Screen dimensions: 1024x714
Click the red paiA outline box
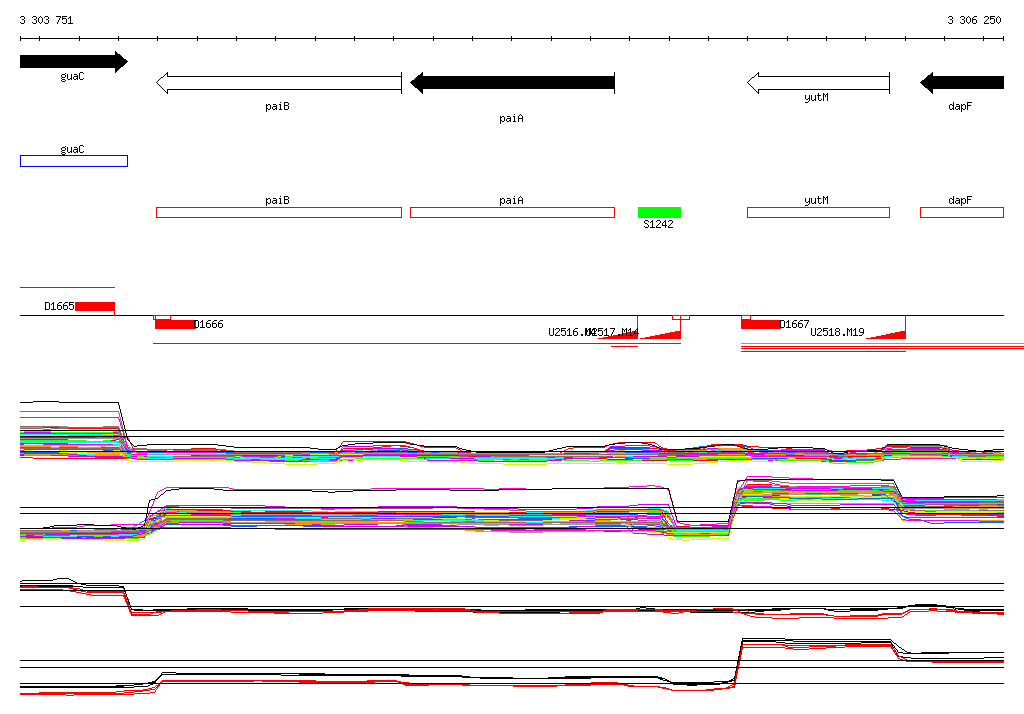(513, 212)
